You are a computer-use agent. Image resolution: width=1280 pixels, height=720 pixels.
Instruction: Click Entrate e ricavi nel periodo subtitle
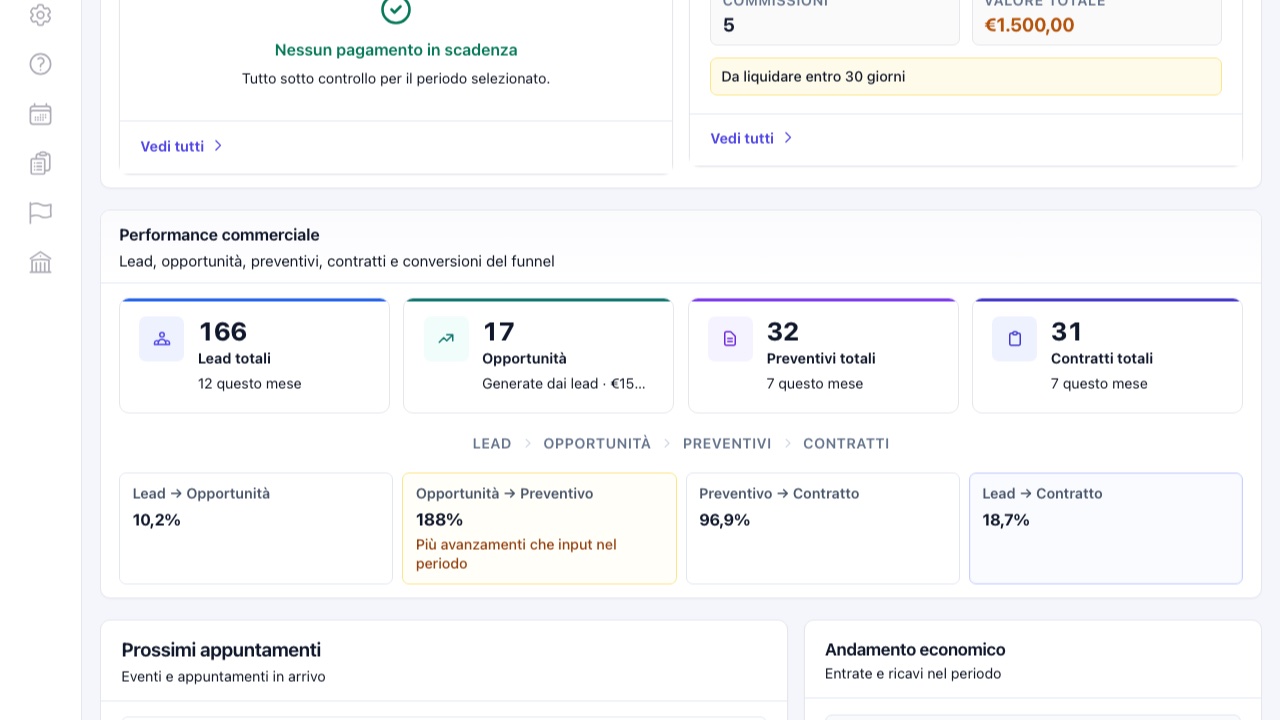pos(913,674)
